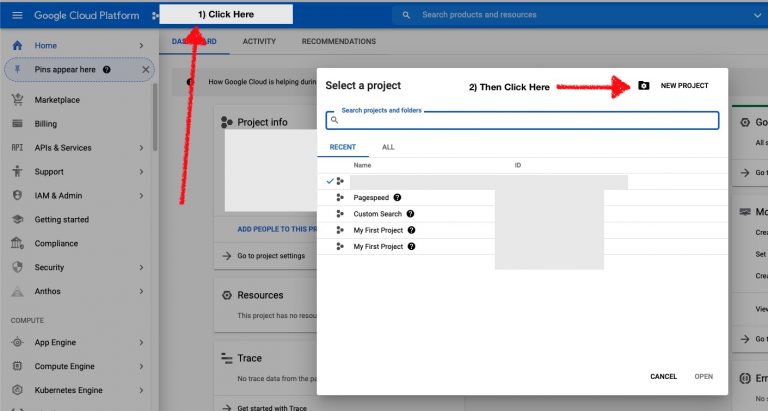The height and width of the screenshot is (411, 768).
Task: Open the RECOMMENDATIONS tab
Action: click(339, 42)
